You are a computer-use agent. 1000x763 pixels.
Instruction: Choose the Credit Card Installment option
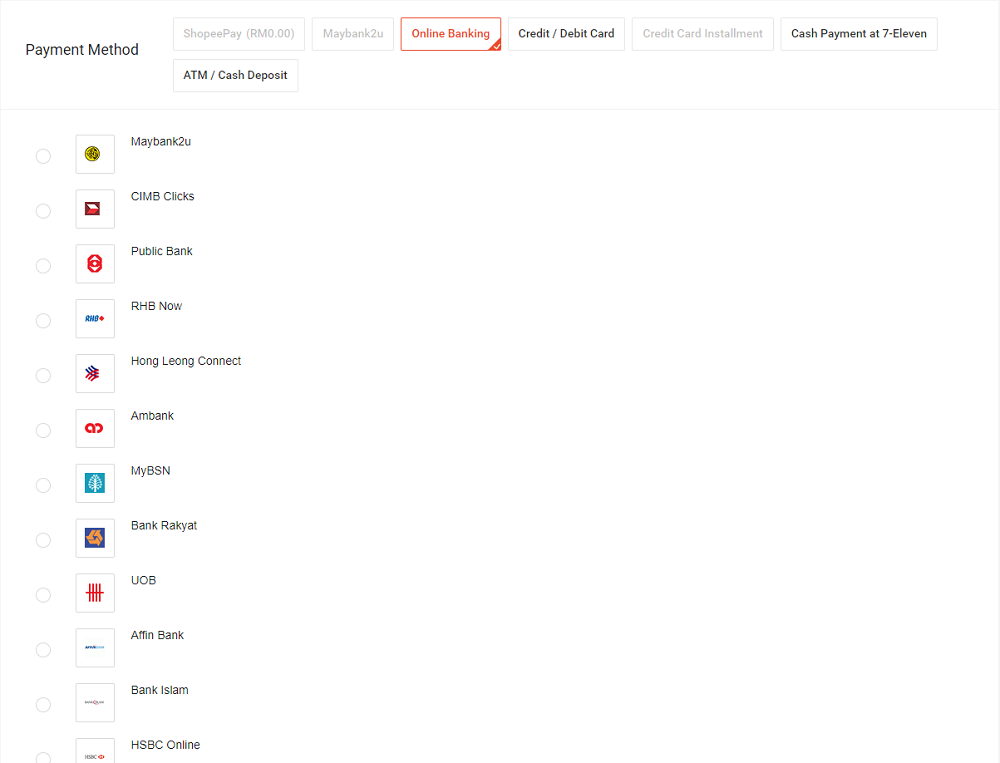click(703, 34)
